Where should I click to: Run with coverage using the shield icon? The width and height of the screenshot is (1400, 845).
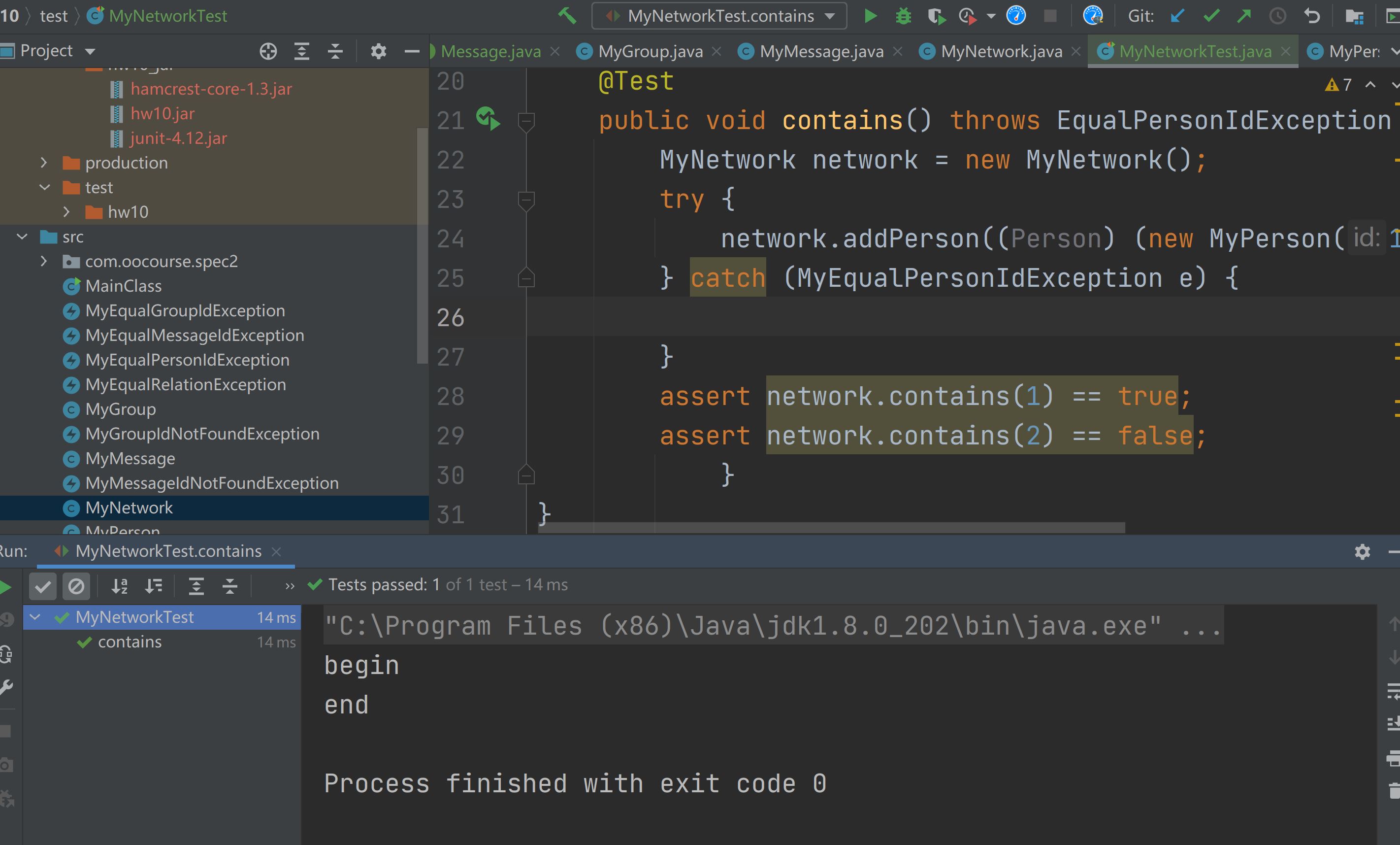pos(936,16)
